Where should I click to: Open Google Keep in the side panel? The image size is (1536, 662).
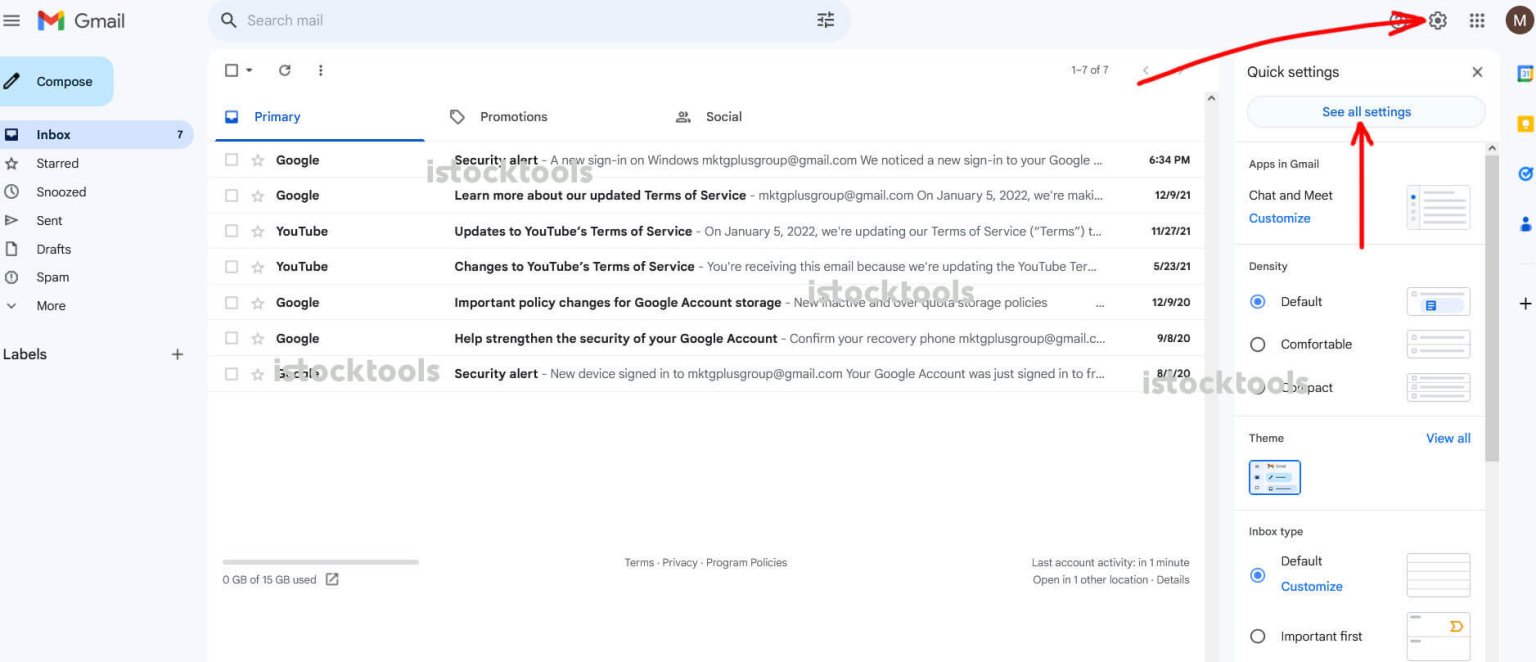(x=1525, y=123)
